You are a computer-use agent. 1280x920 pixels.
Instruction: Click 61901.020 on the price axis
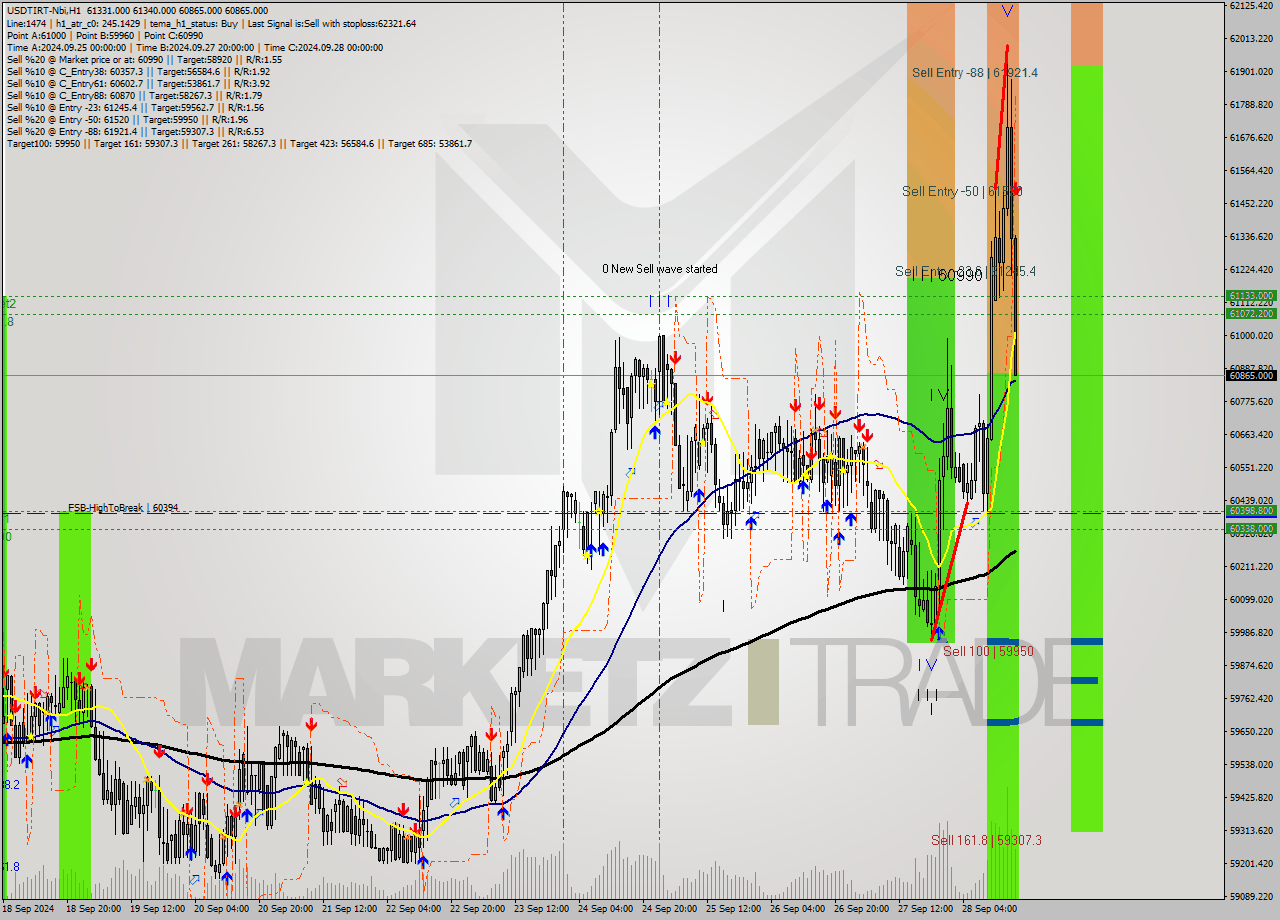1251,72
